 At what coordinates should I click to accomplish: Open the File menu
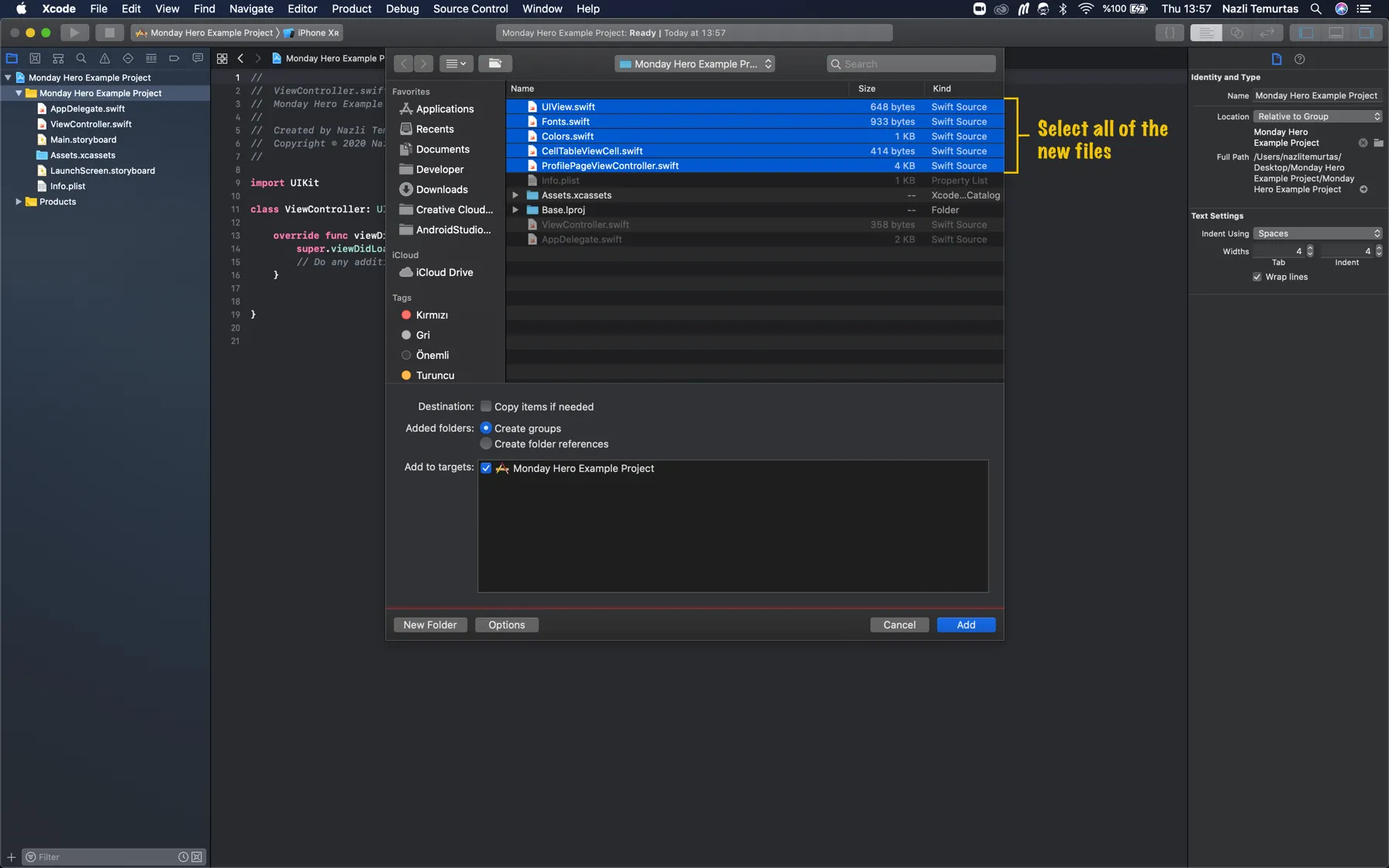98,9
